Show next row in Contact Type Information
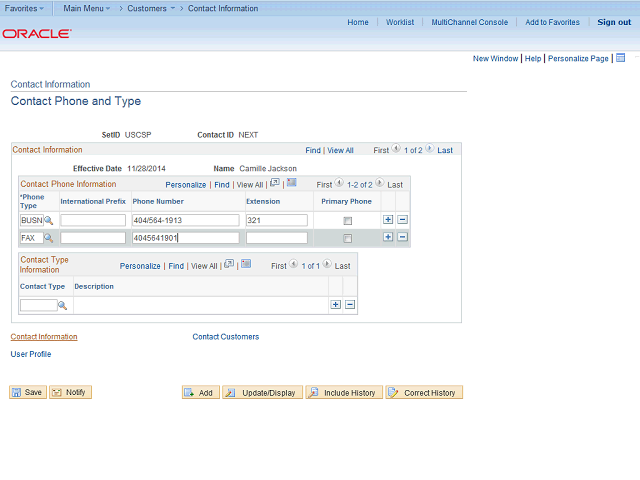The height and width of the screenshot is (480, 640). 327,264
